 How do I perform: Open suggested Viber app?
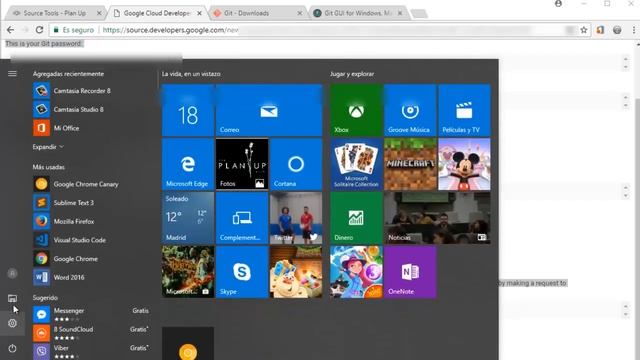coord(92,351)
